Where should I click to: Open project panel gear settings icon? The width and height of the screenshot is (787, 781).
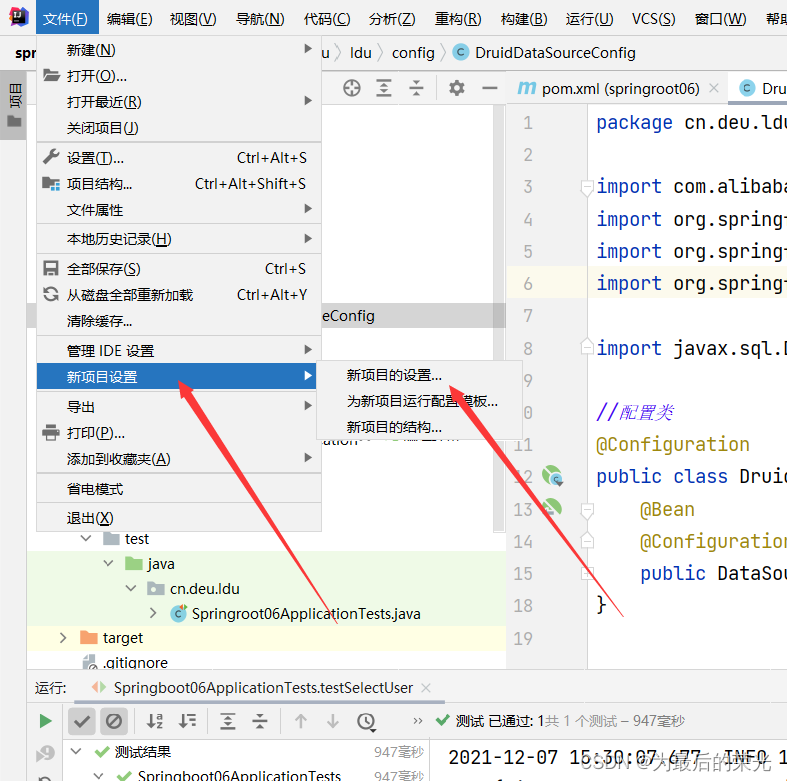(x=456, y=88)
